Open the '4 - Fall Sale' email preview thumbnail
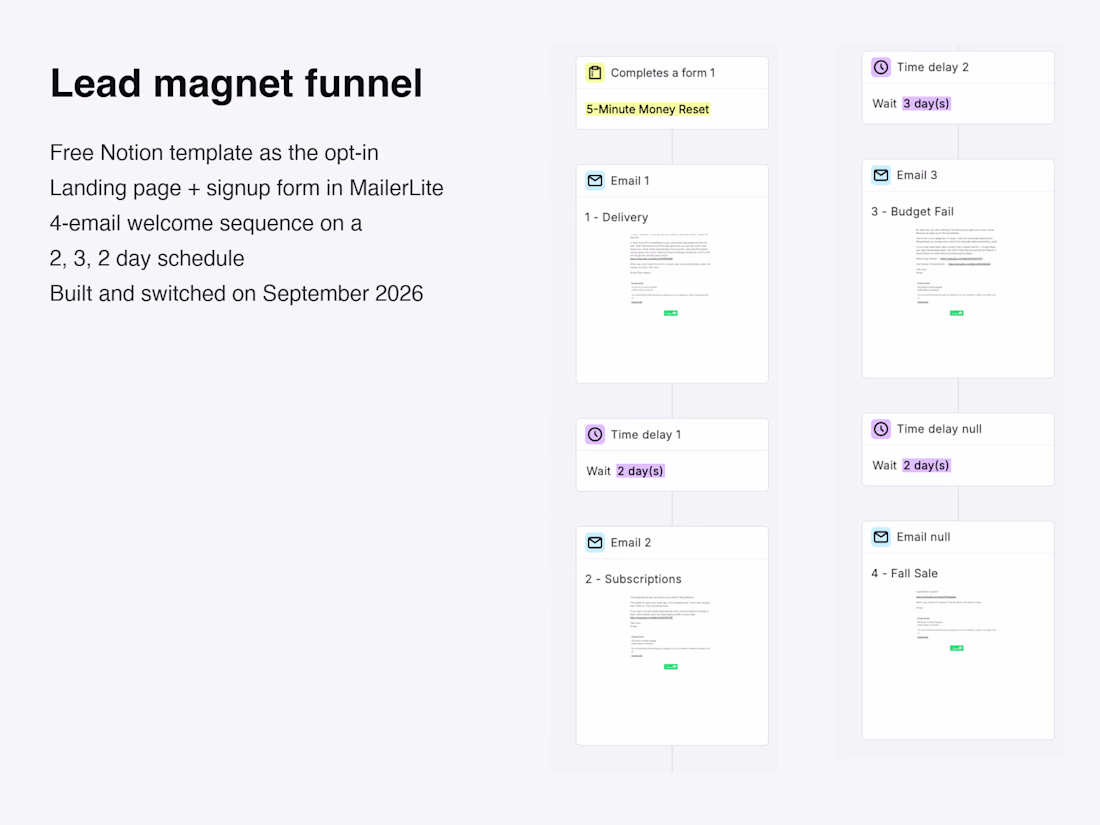The height and width of the screenshot is (825, 1100). pos(956,620)
